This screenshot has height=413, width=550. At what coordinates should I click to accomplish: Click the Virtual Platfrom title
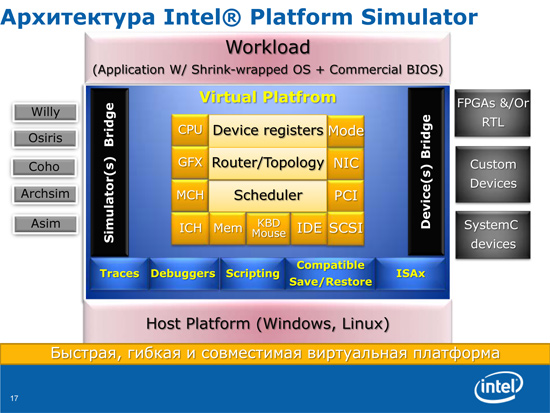pos(268,97)
